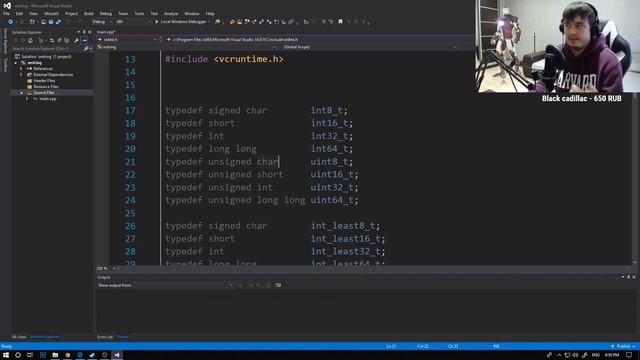Image resolution: width=640 pixels, height=360 pixels.
Task: Open File Explorer from the taskbar
Action: coord(55,355)
